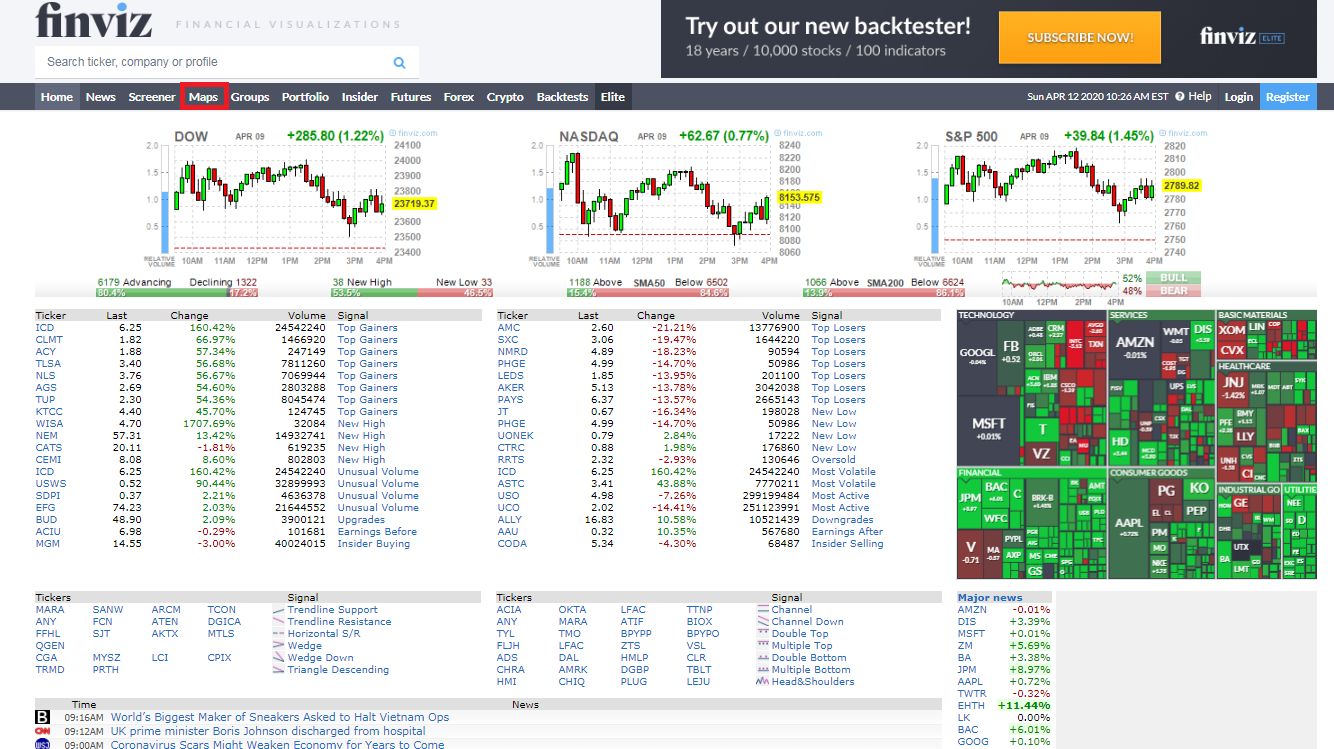Click the Triangle Descending pattern icon
This screenshot has height=749, width=1334.
(279, 670)
